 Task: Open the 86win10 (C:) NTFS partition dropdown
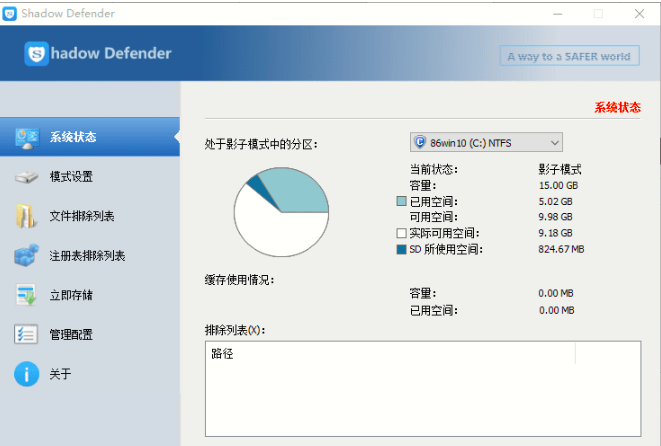[485, 142]
